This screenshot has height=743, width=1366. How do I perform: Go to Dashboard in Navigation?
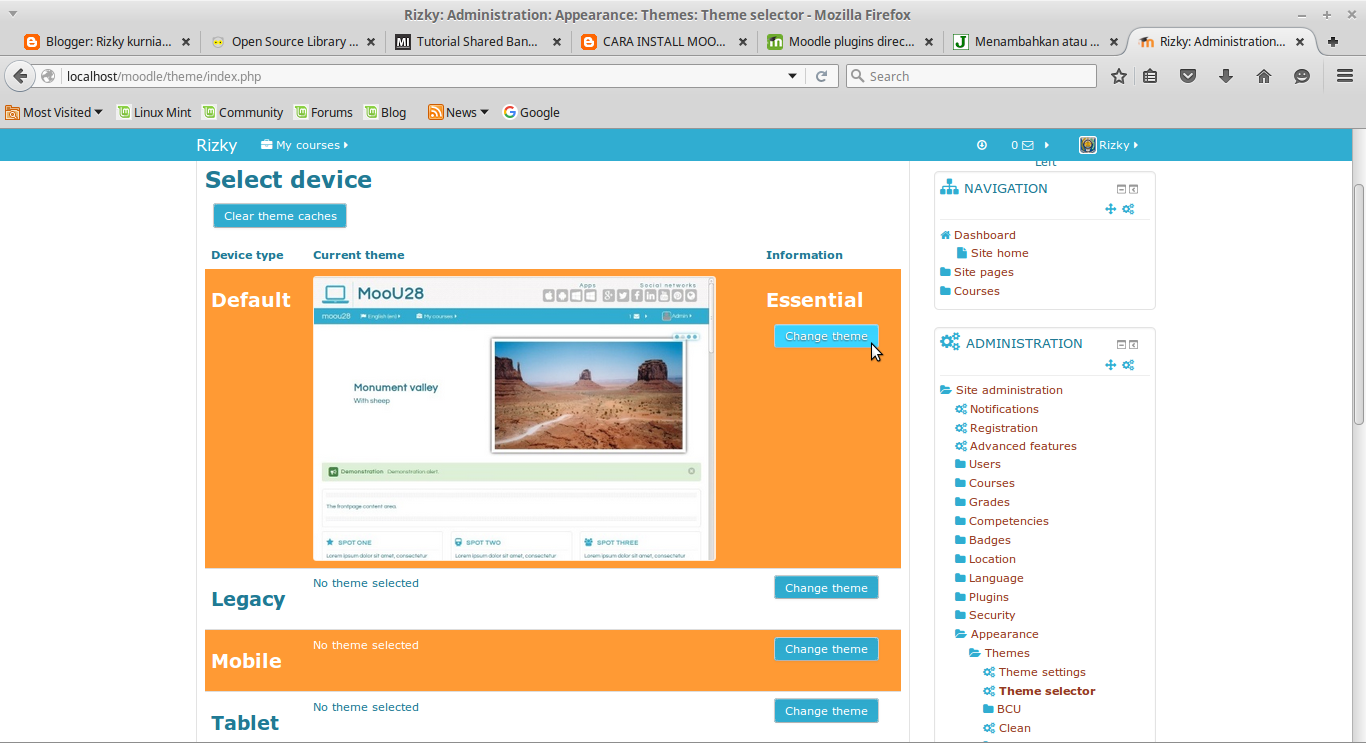[984, 235]
